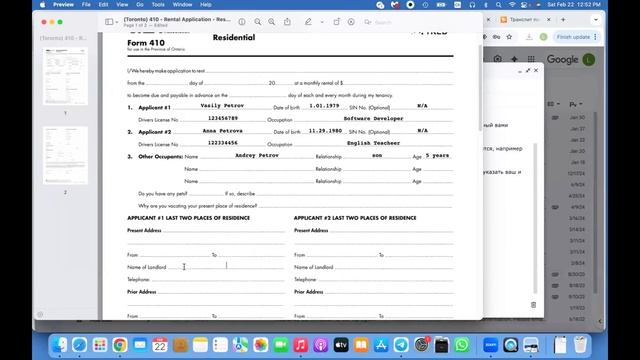
Task: Click the Name of Landlord field for Applicant #1
Action: coord(226,266)
